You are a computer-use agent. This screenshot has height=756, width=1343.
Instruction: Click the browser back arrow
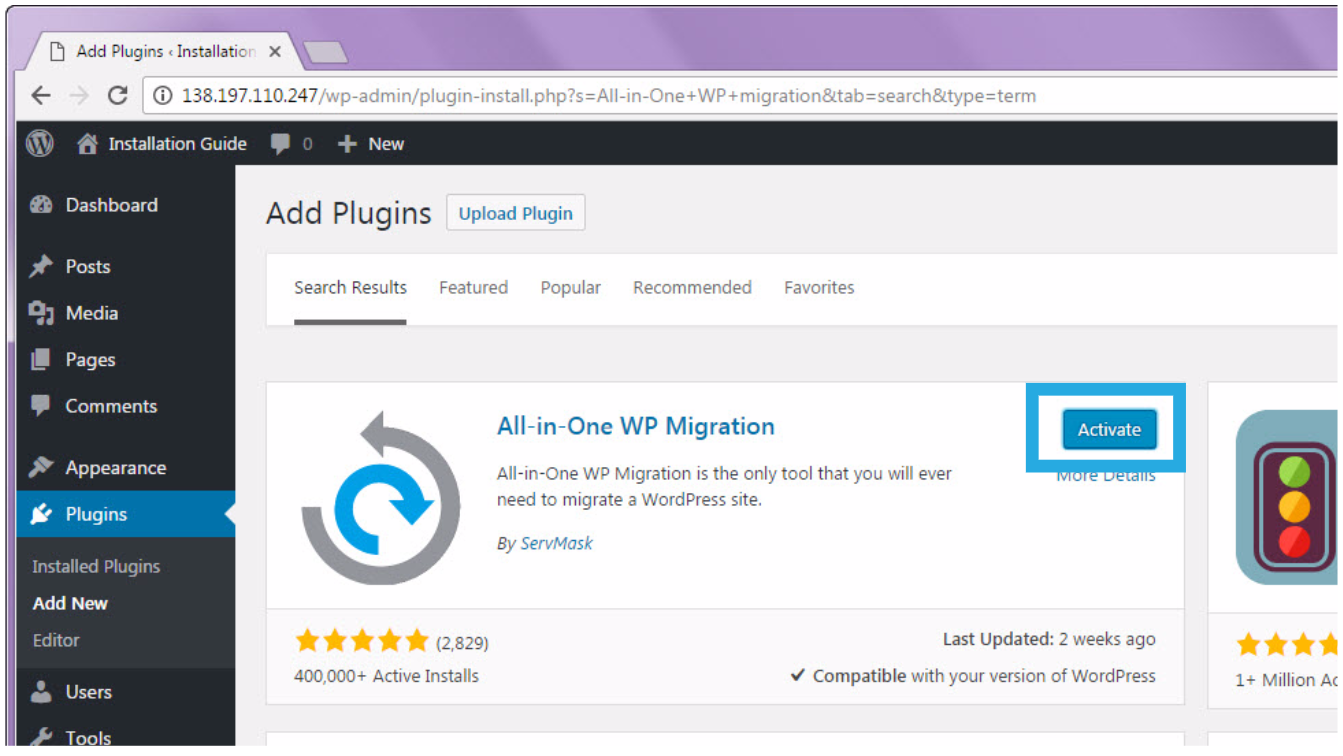40,96
